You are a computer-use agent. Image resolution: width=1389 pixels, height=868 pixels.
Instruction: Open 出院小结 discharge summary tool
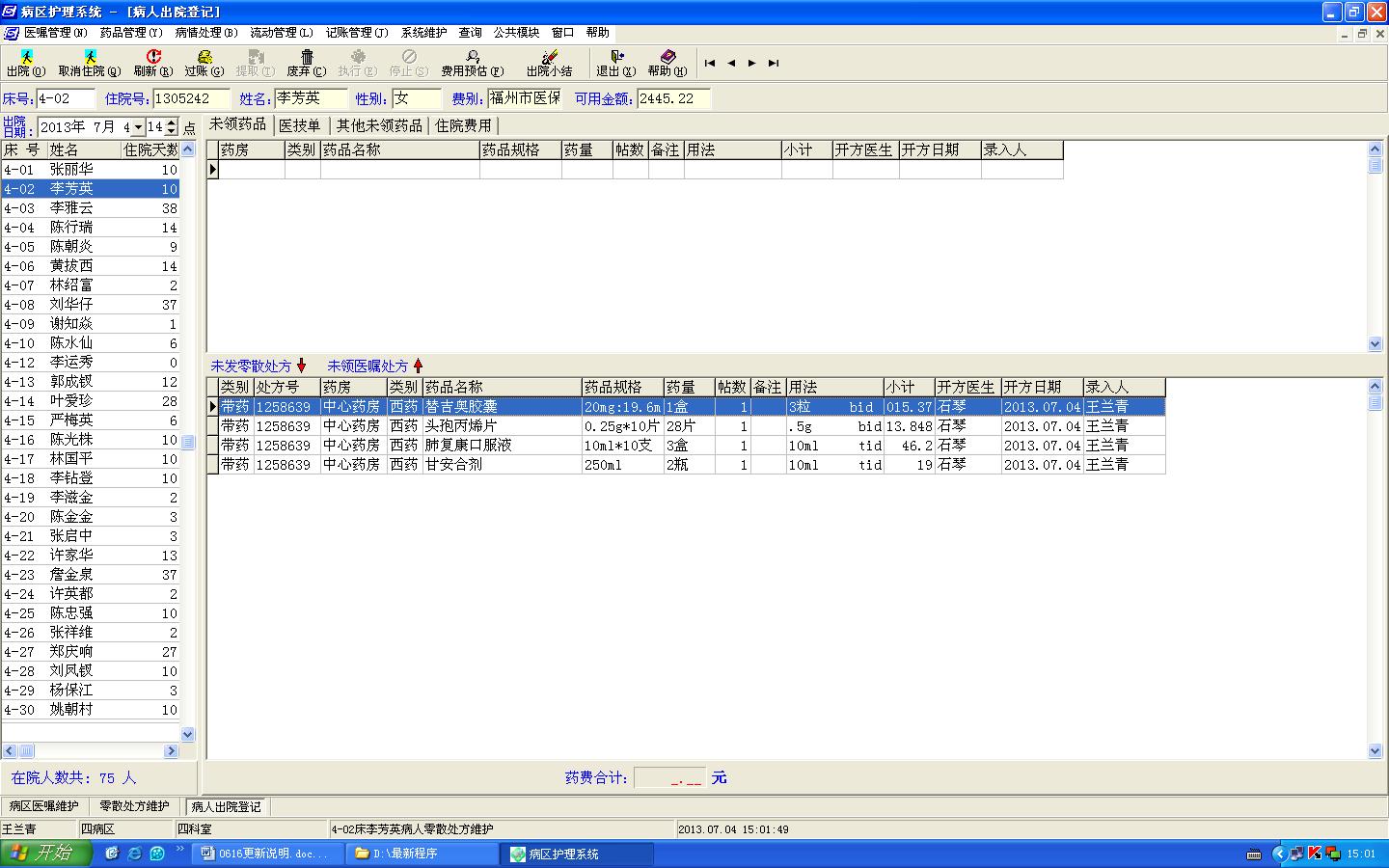[550, 64]
